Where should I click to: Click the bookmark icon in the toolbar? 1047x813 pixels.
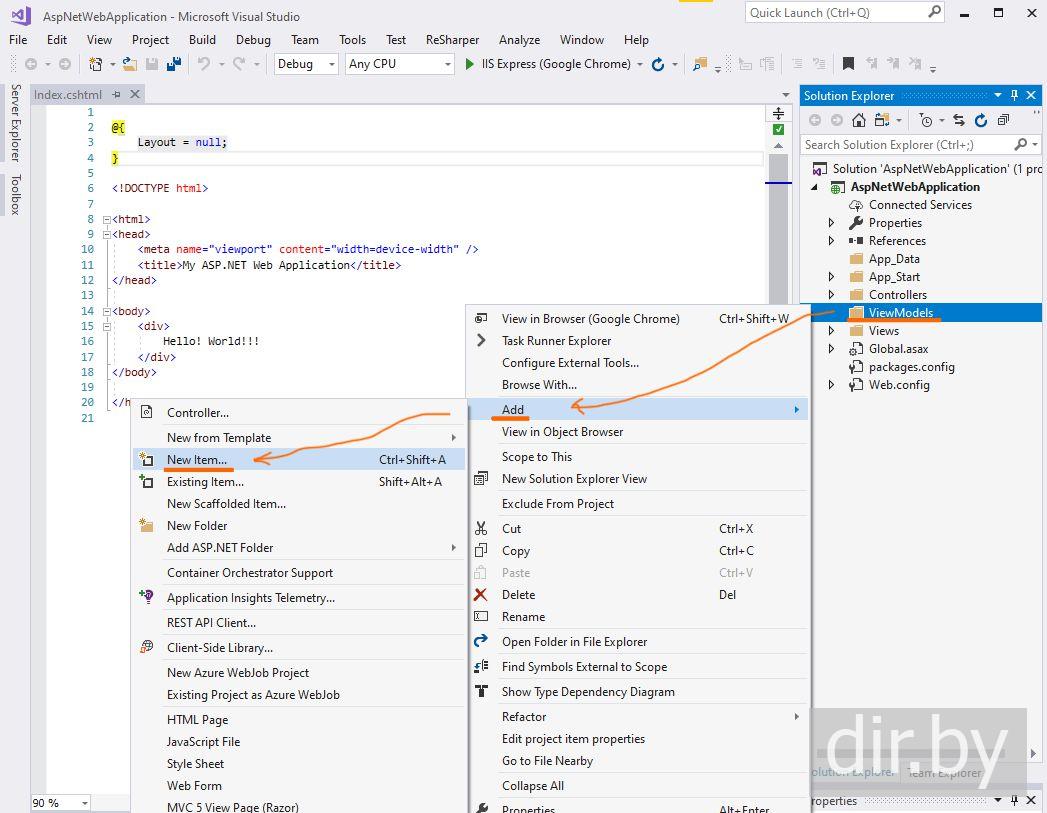(x=848, y=64)
